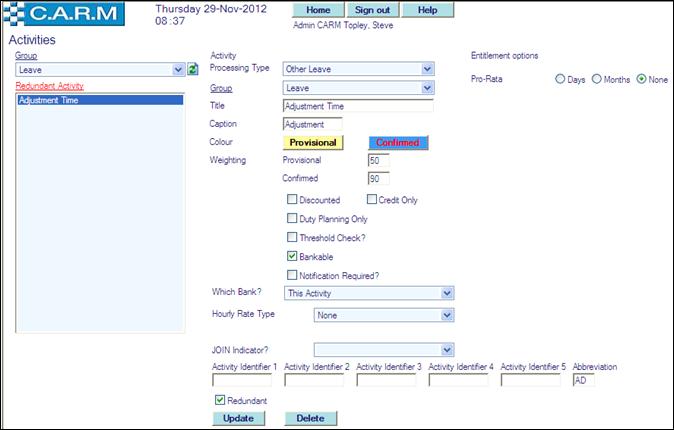
Task: Expand the JOIN Indicator dropdown
Action: 384,350
